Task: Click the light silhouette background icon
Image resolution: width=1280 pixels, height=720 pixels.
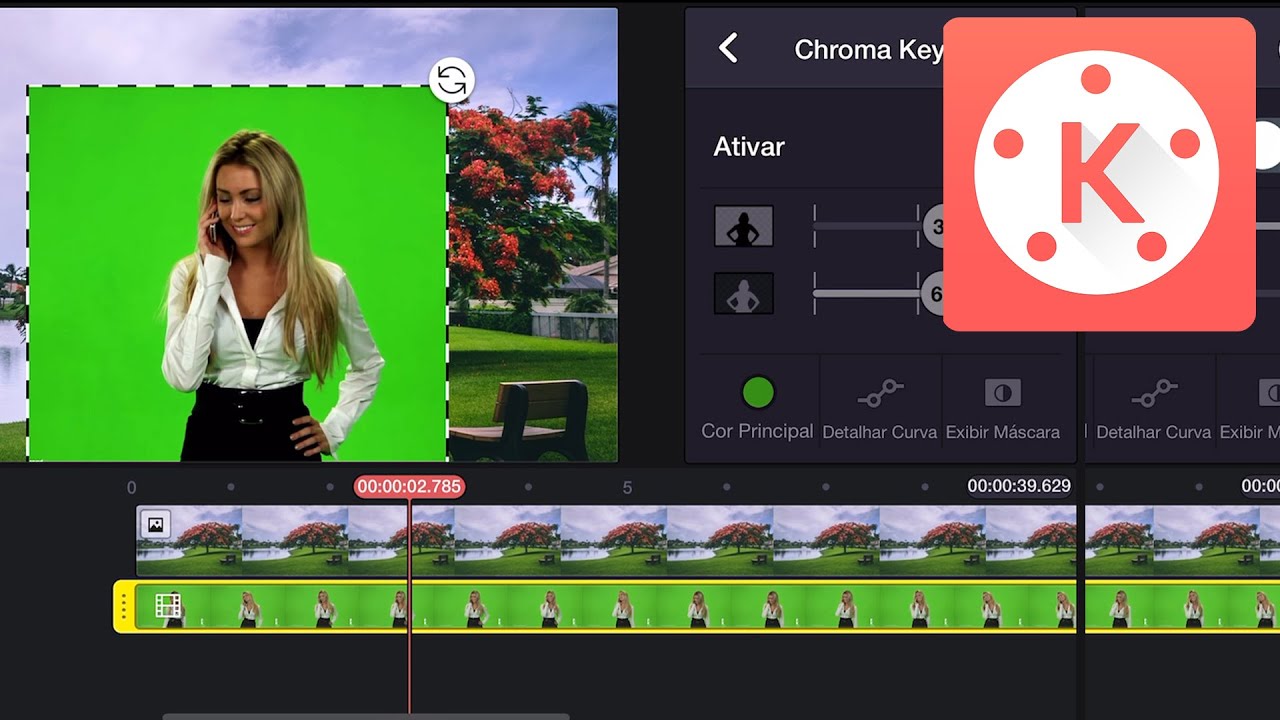Action: point(743,294)
